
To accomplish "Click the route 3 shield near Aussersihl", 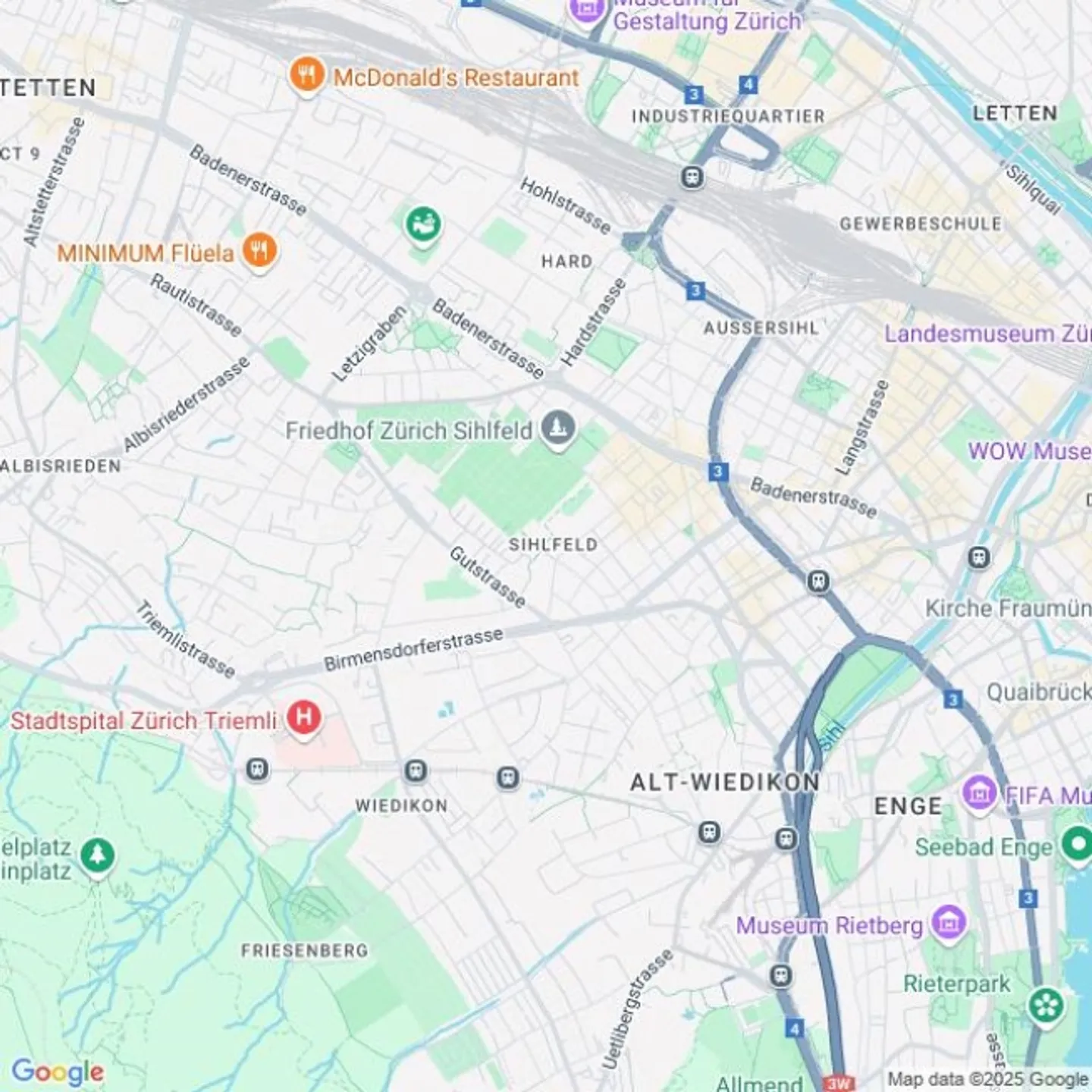I will click(x=695, y=290).
